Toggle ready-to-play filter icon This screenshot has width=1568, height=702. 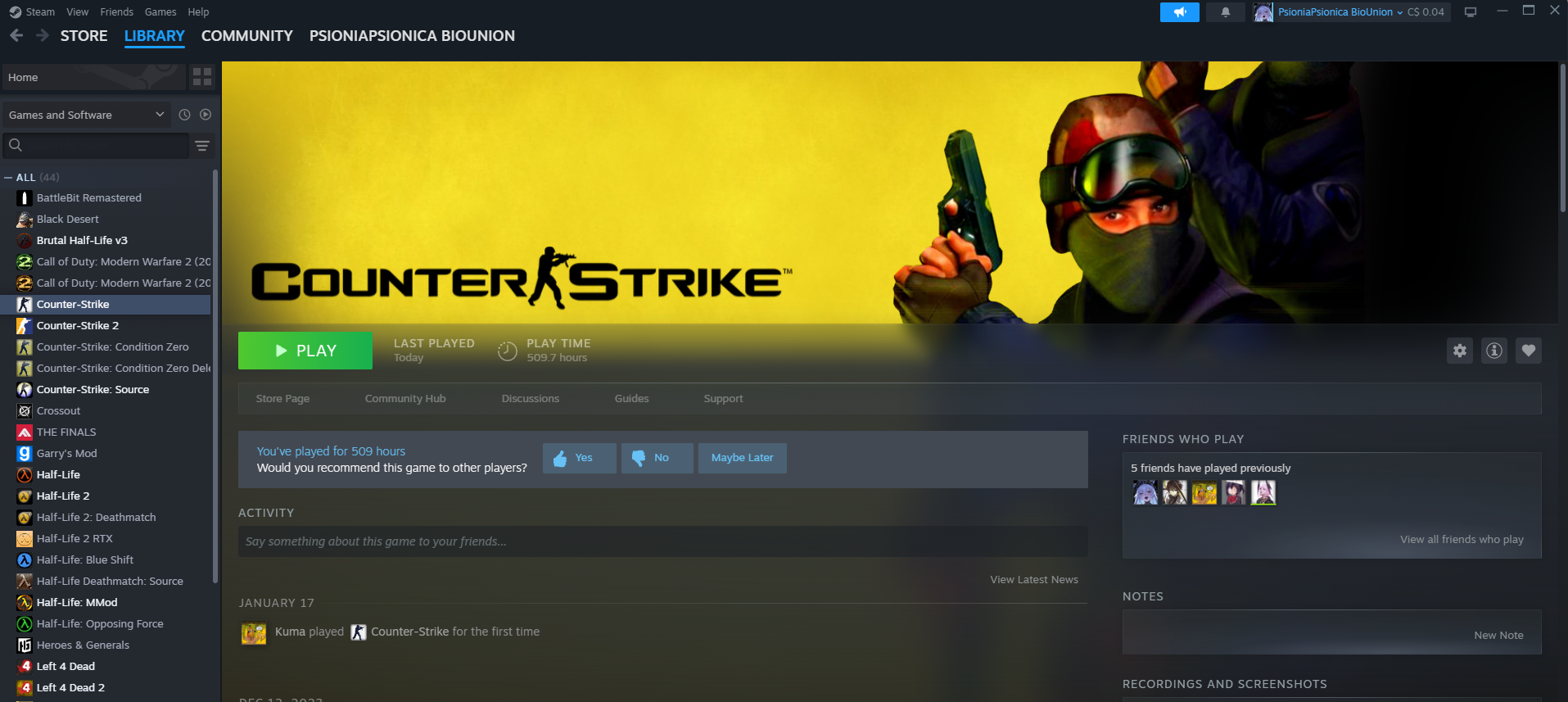coord(206,115)
